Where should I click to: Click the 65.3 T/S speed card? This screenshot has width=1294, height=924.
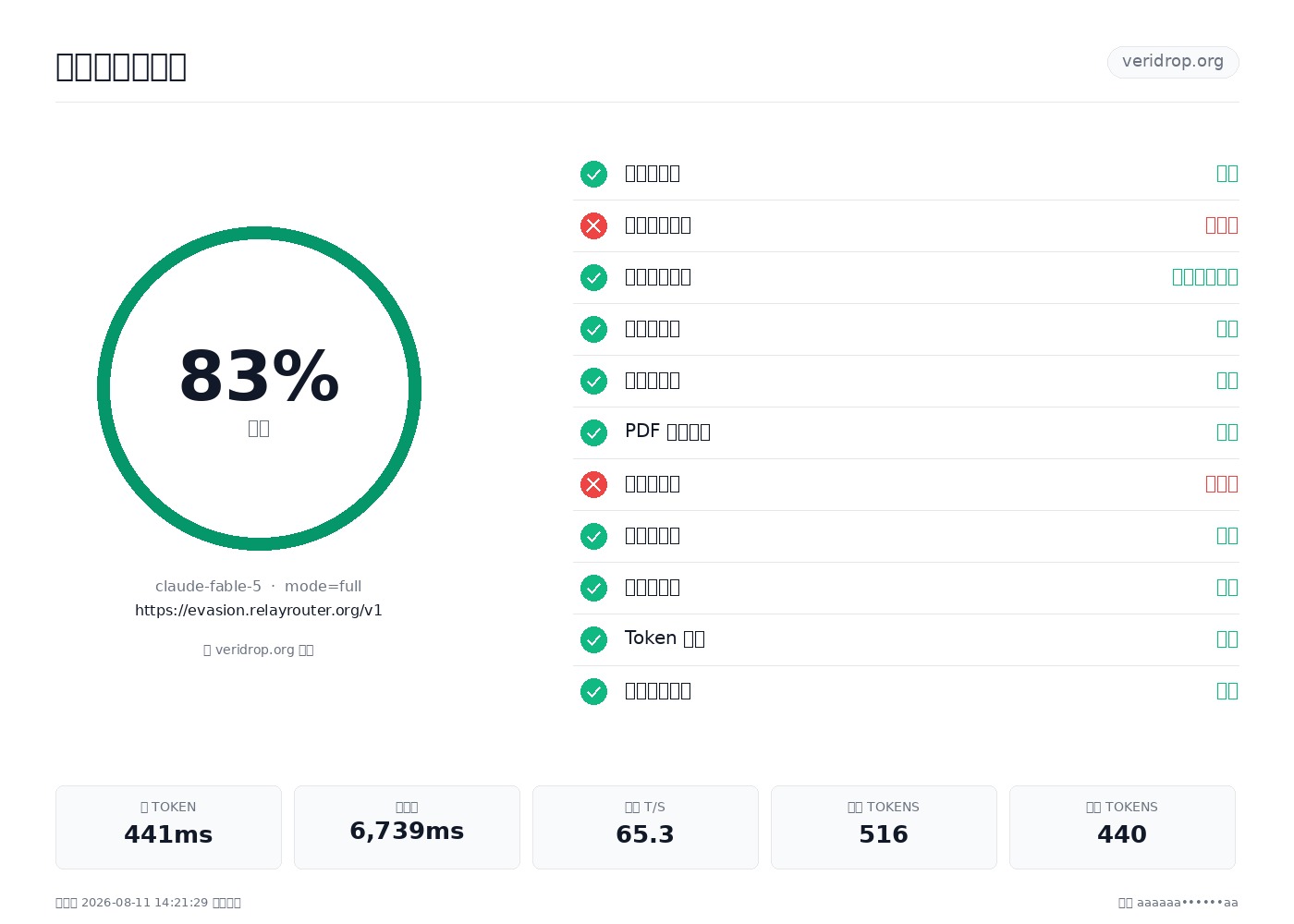pyautogui.click(x=645, y=827)
